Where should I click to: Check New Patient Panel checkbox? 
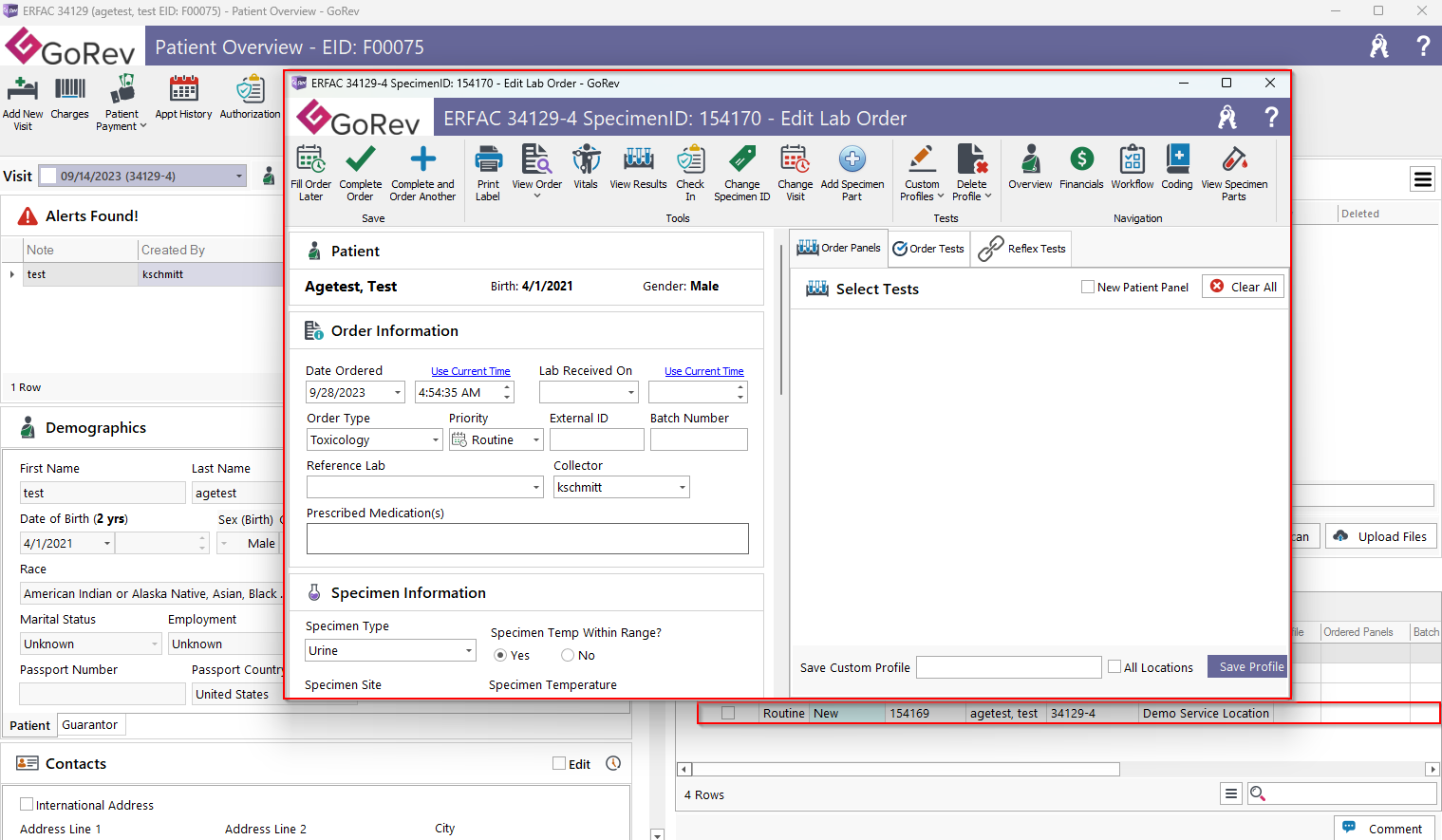point(1088,287)
